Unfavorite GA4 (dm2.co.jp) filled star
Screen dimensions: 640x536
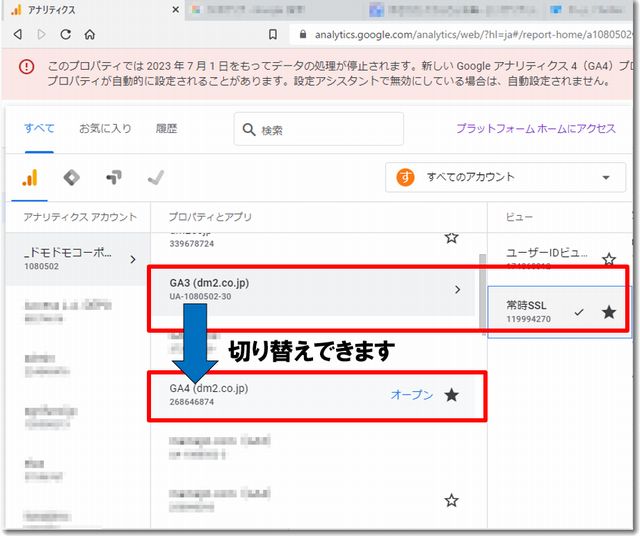click(451, 395)
